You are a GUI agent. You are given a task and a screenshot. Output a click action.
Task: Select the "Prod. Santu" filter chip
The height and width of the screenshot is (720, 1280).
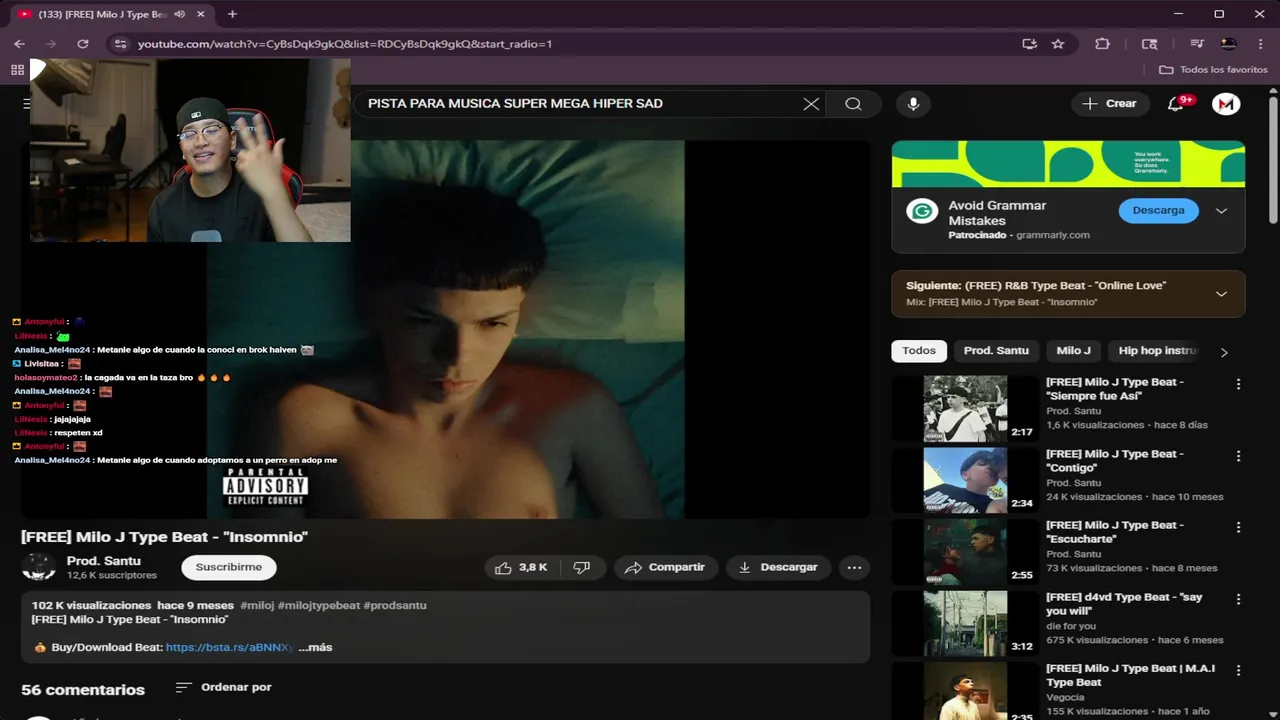[996, 351]
